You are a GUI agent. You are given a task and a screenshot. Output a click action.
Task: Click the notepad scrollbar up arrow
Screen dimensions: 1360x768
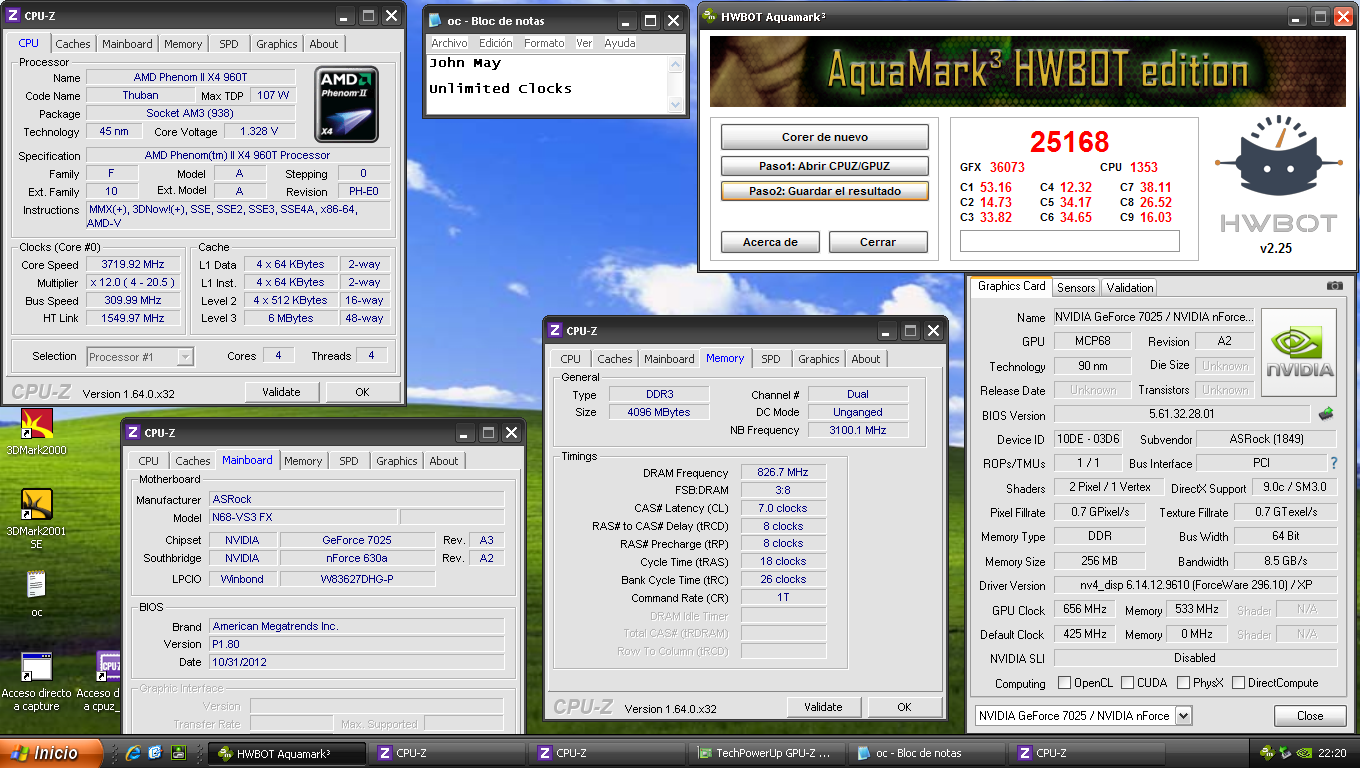(675, 65)
